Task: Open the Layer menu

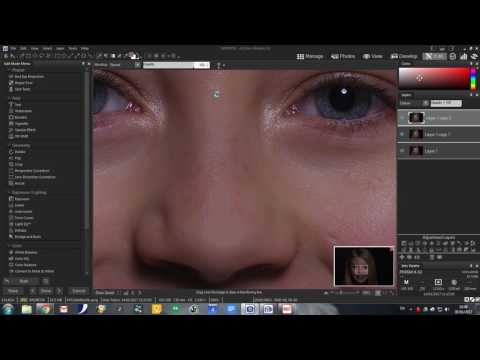Action: click(x=60, y=48)
